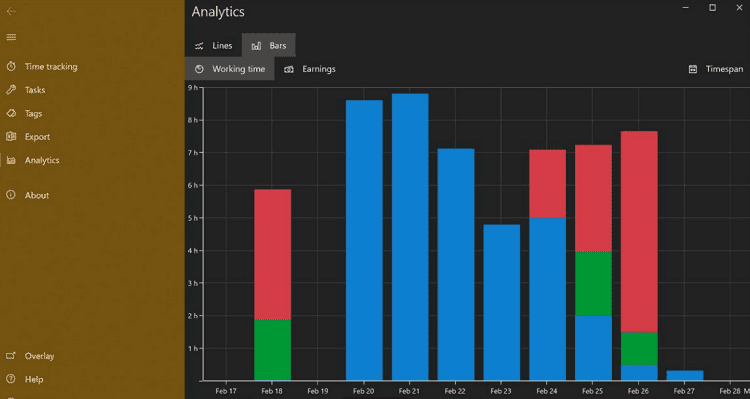Click the Working time pie icon

[x=199, y=69]
